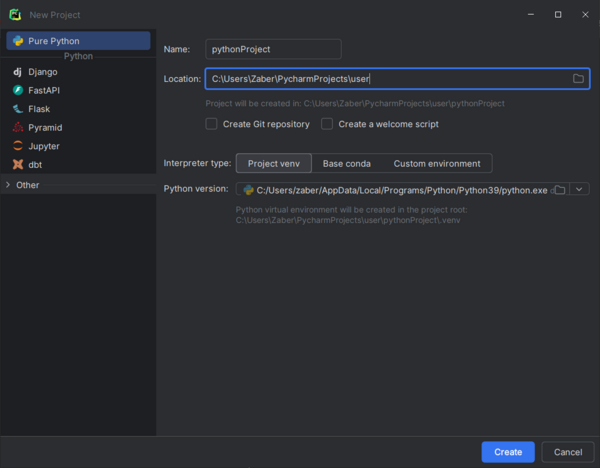Click the Python interpreter path combo box

402,189
